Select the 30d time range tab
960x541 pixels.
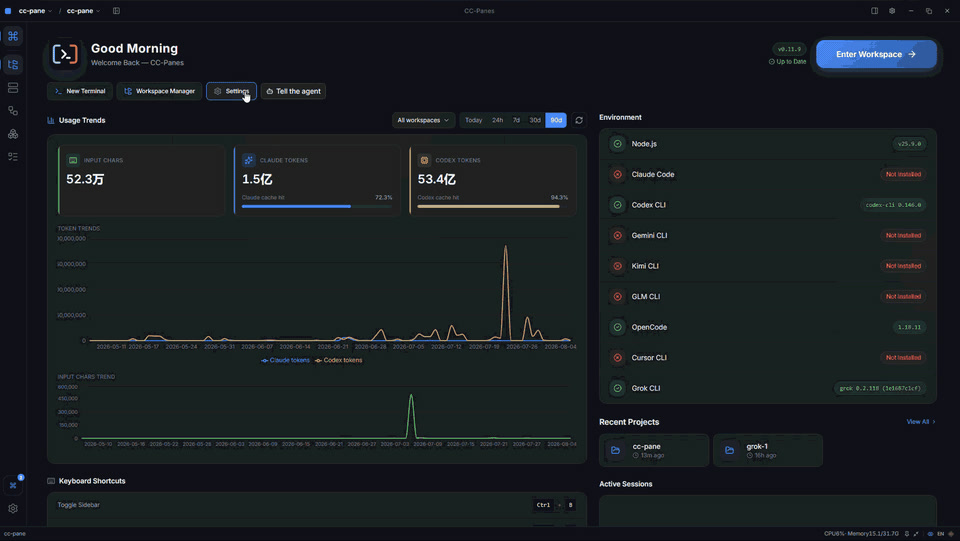[535, 121]
